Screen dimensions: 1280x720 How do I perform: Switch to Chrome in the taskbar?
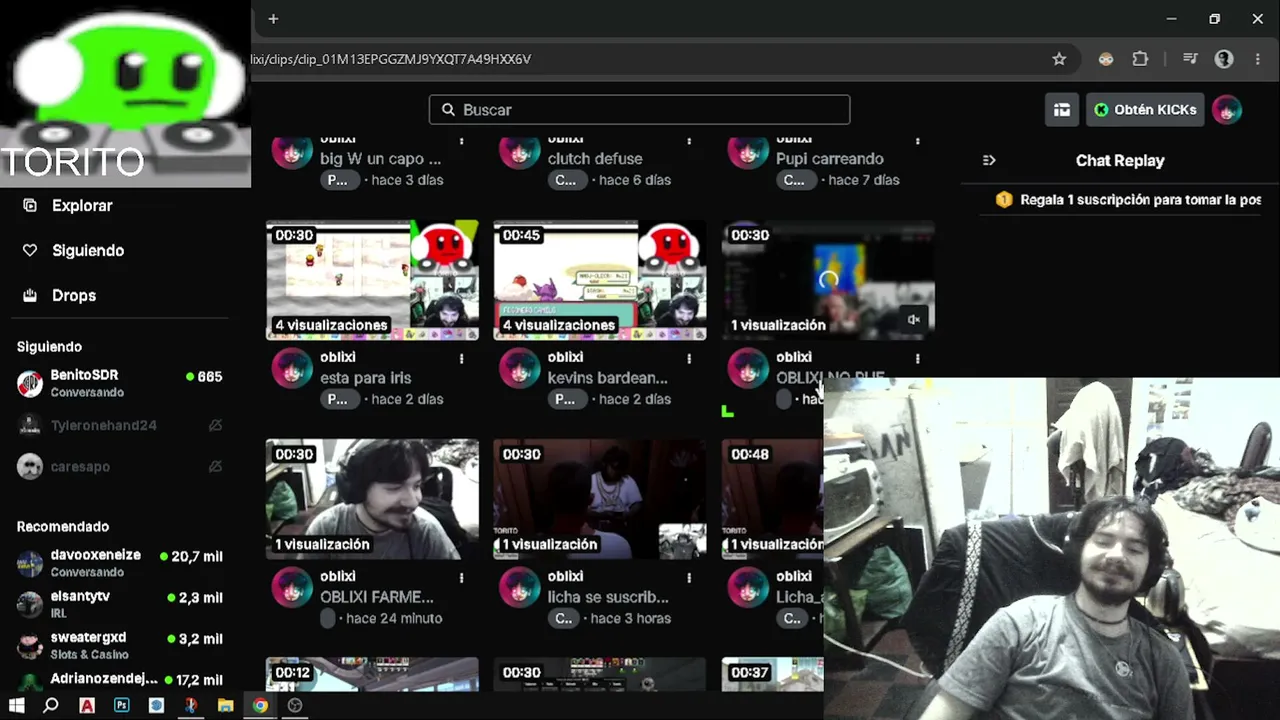(x=260, y=706)
